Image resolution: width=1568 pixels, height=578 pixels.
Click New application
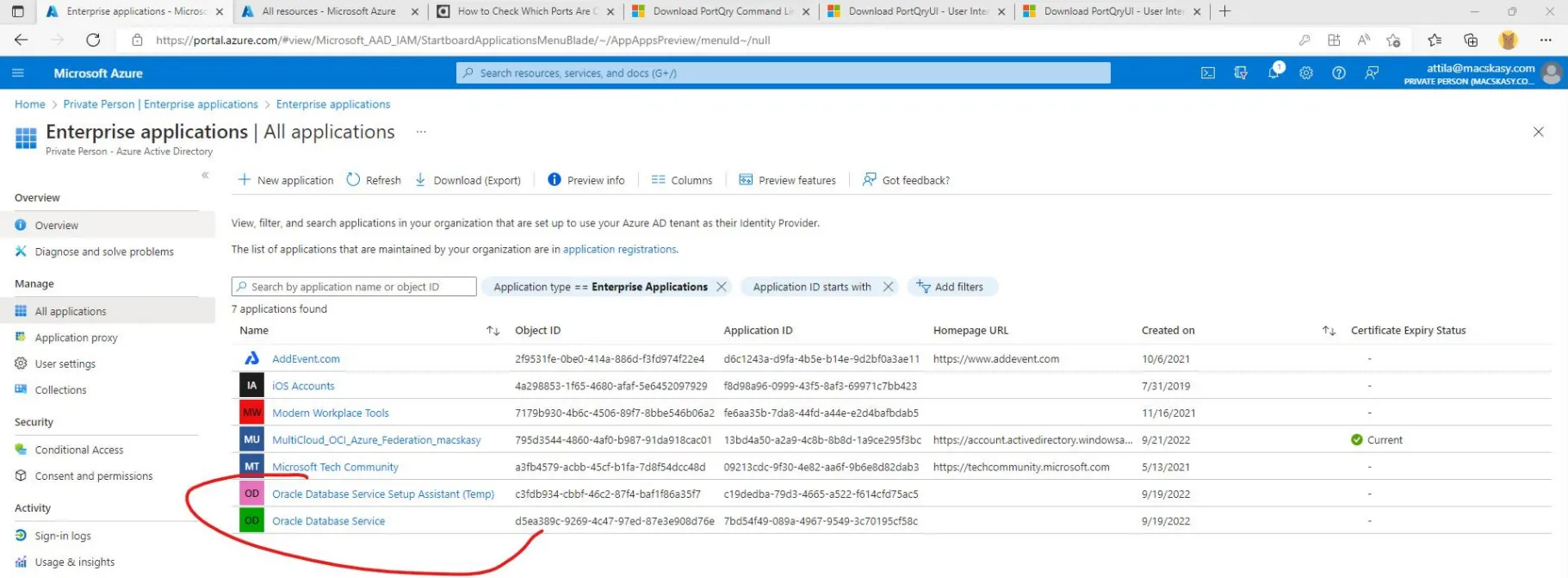(285, 180)
